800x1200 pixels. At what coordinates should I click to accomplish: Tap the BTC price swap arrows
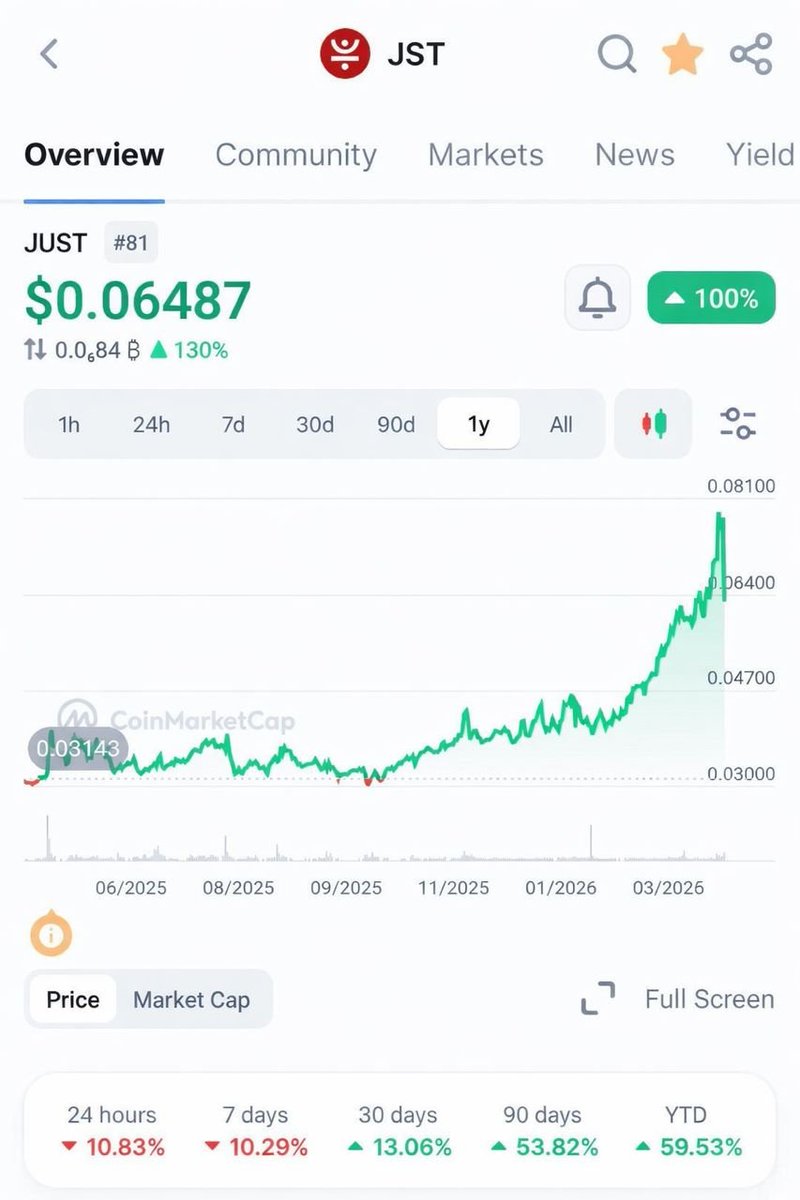tap(36, 350)
